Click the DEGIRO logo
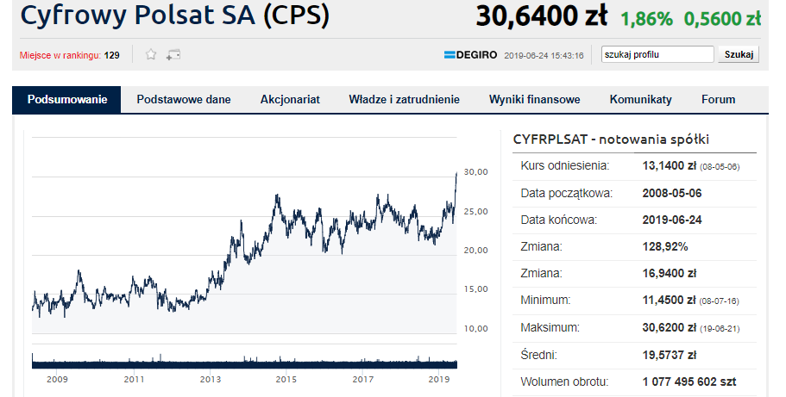Image resolution: width=786 pixels, height=397 pixels. tap(471, 55)
